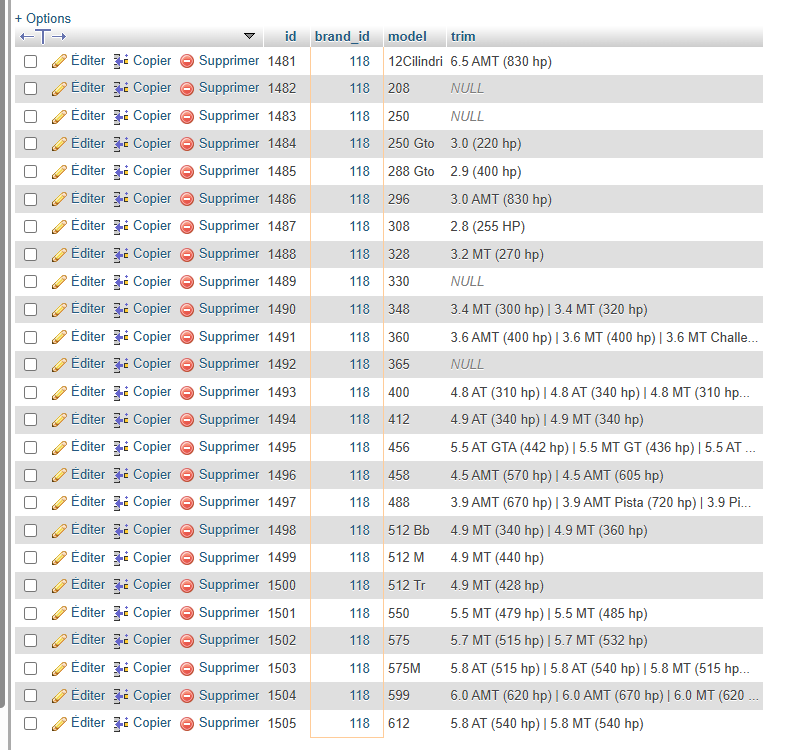
Task: Expand the + Options link
Action: point(43,18)
